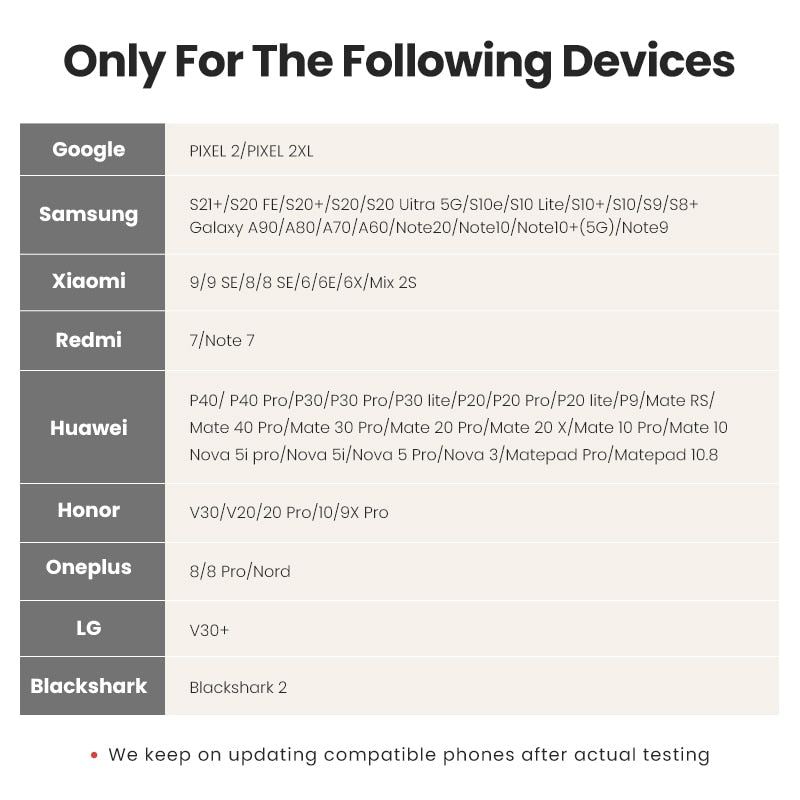Select the Samsung brand label
Viewport: 800px width, 800px height.
click(88, 214)
